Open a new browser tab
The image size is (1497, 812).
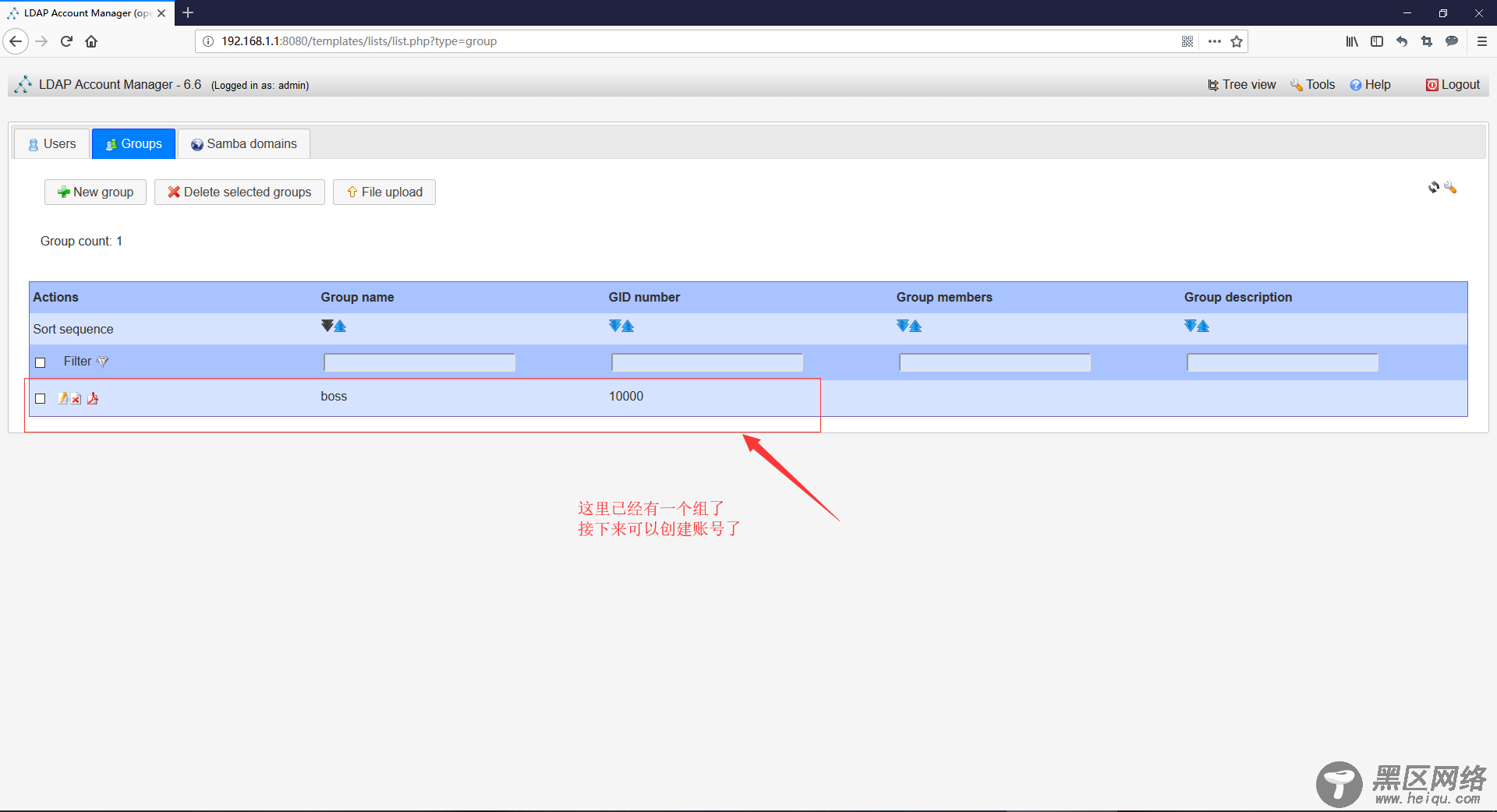[x=188, y=12]
